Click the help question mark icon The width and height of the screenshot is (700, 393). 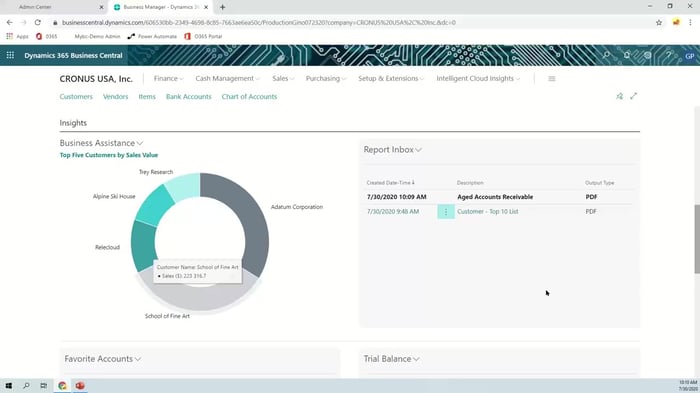tap(668, 55)
